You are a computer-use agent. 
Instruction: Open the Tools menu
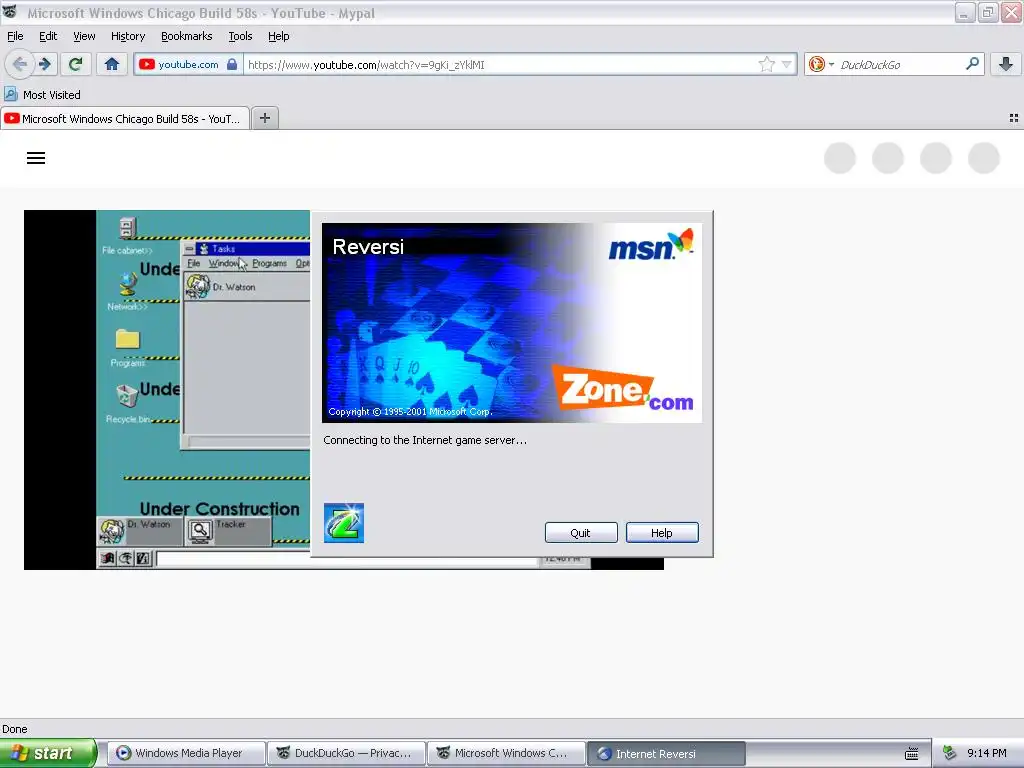[240, 36]
